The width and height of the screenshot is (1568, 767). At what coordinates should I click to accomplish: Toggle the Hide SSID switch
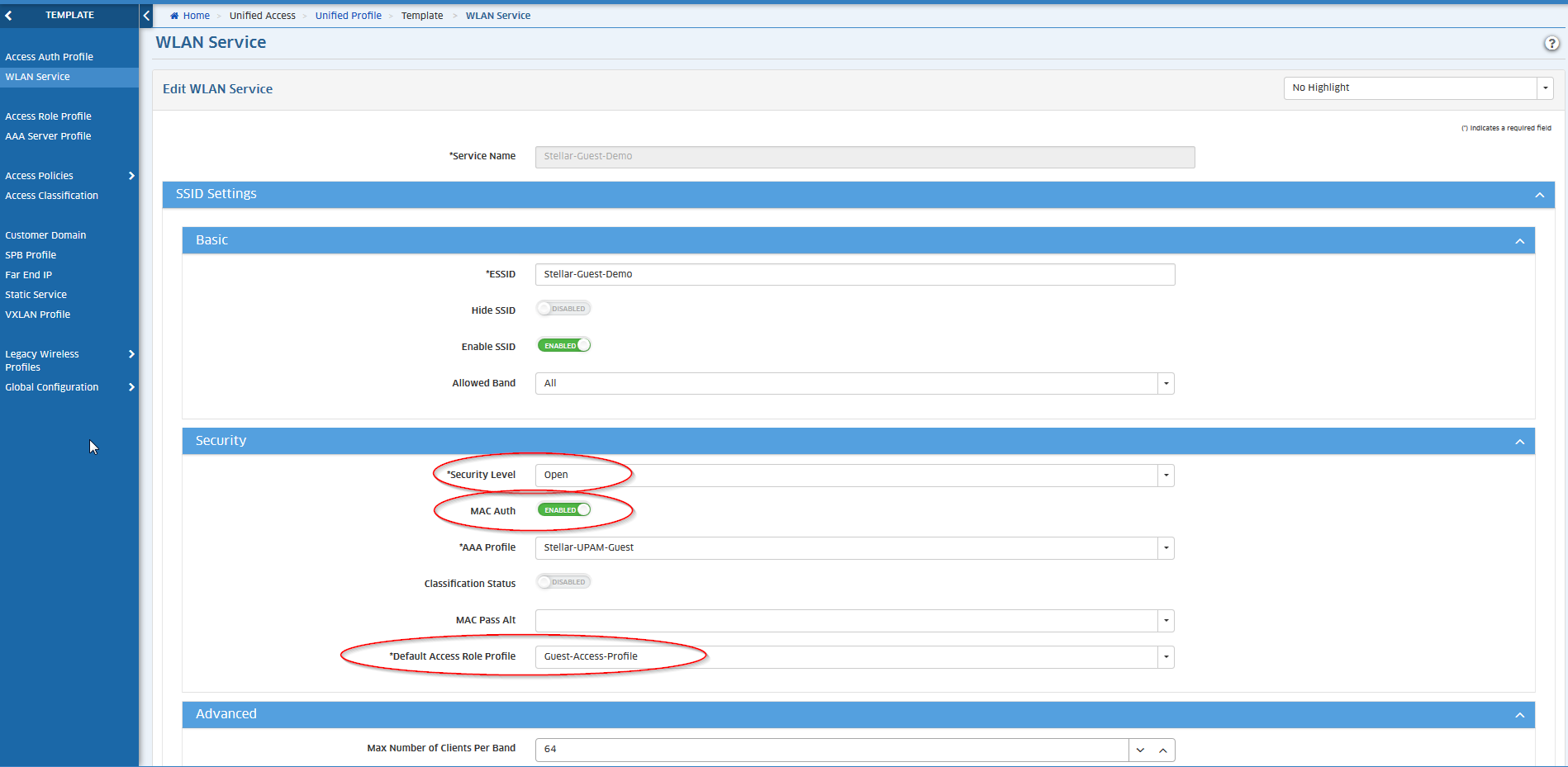tap(563, 309)
